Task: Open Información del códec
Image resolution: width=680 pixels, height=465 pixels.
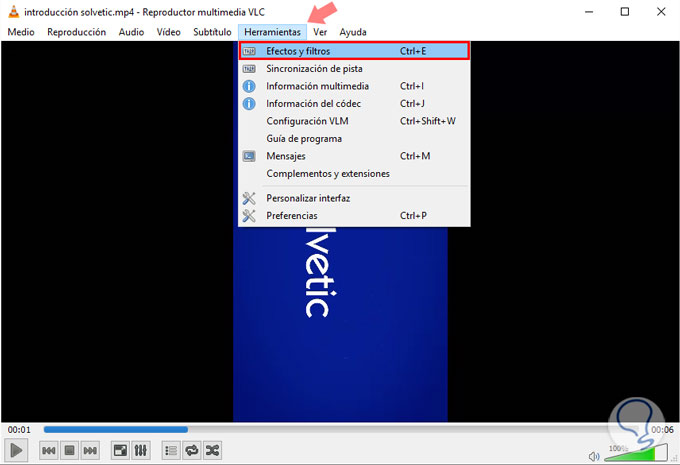Action: (x=354, y=104)
